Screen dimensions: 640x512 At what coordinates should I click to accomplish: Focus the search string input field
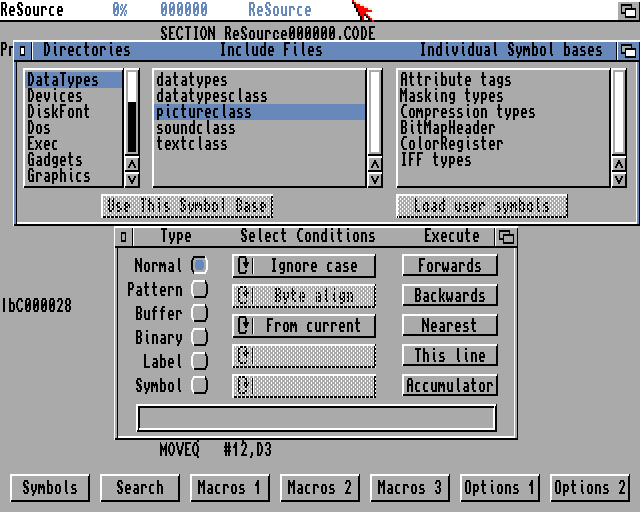pyautogui.click(x=317, y=418)
